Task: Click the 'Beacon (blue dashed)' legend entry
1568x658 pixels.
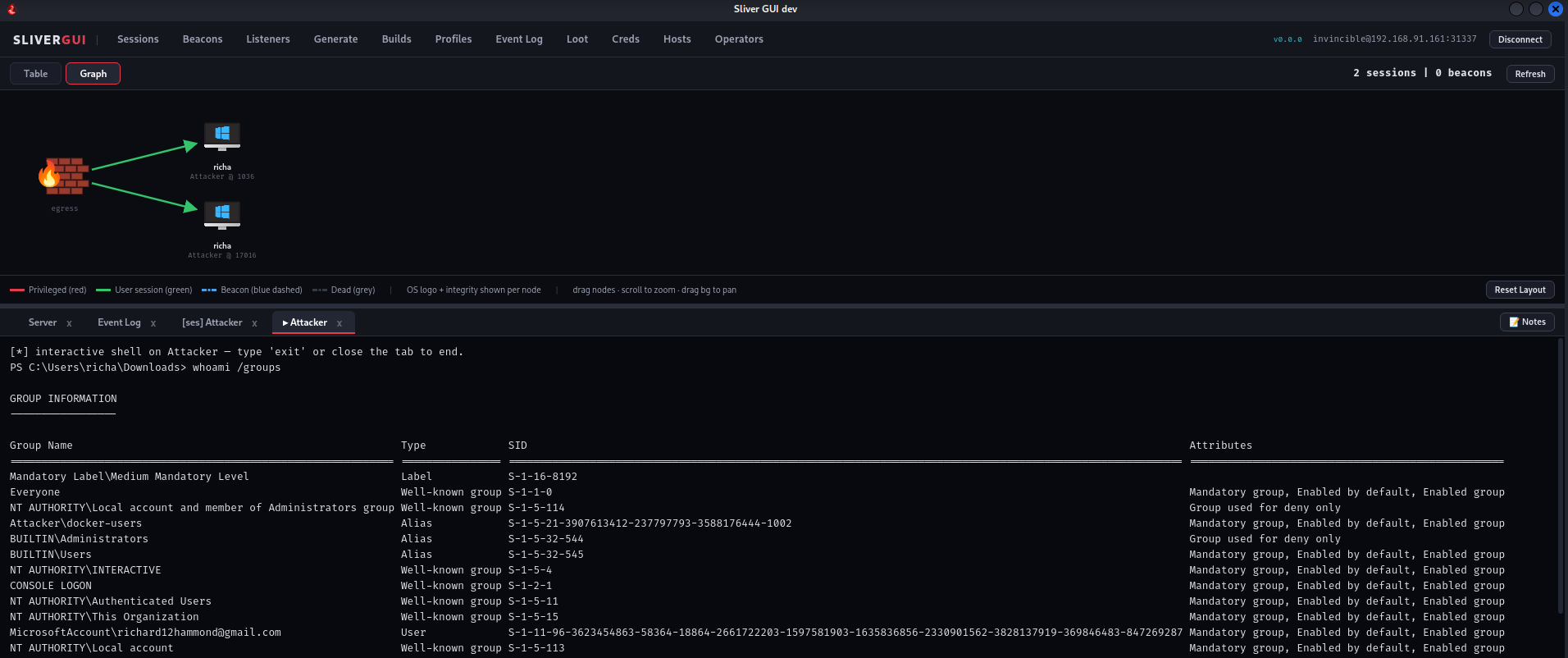Action: coord(252,290)
